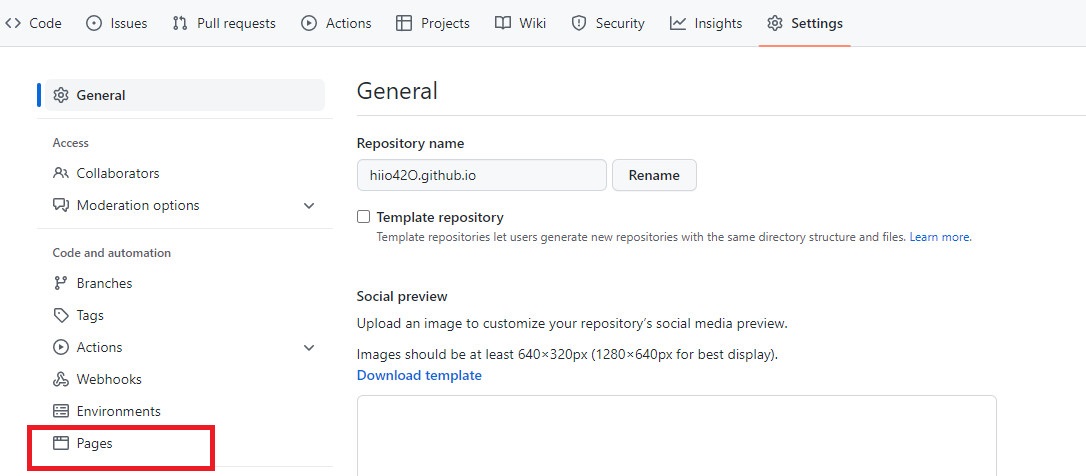The width and height of the screenshot is (1086, 476).
Task: Open the Actions tab in top navigation
Action: 337,24
